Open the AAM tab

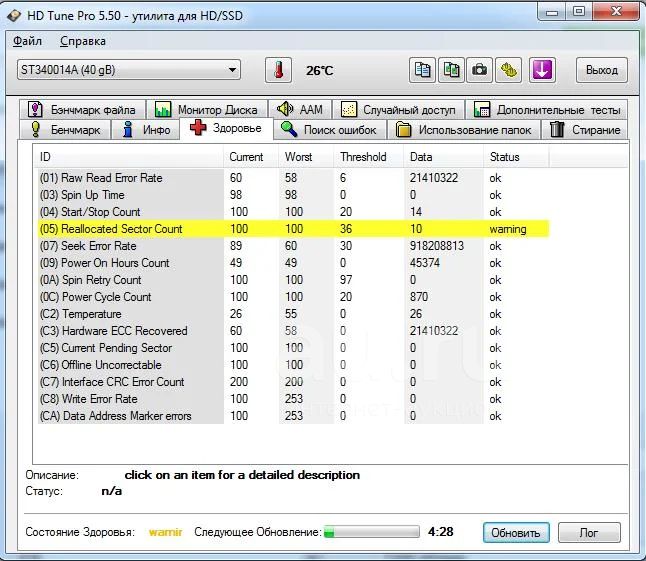coord(300,109)
